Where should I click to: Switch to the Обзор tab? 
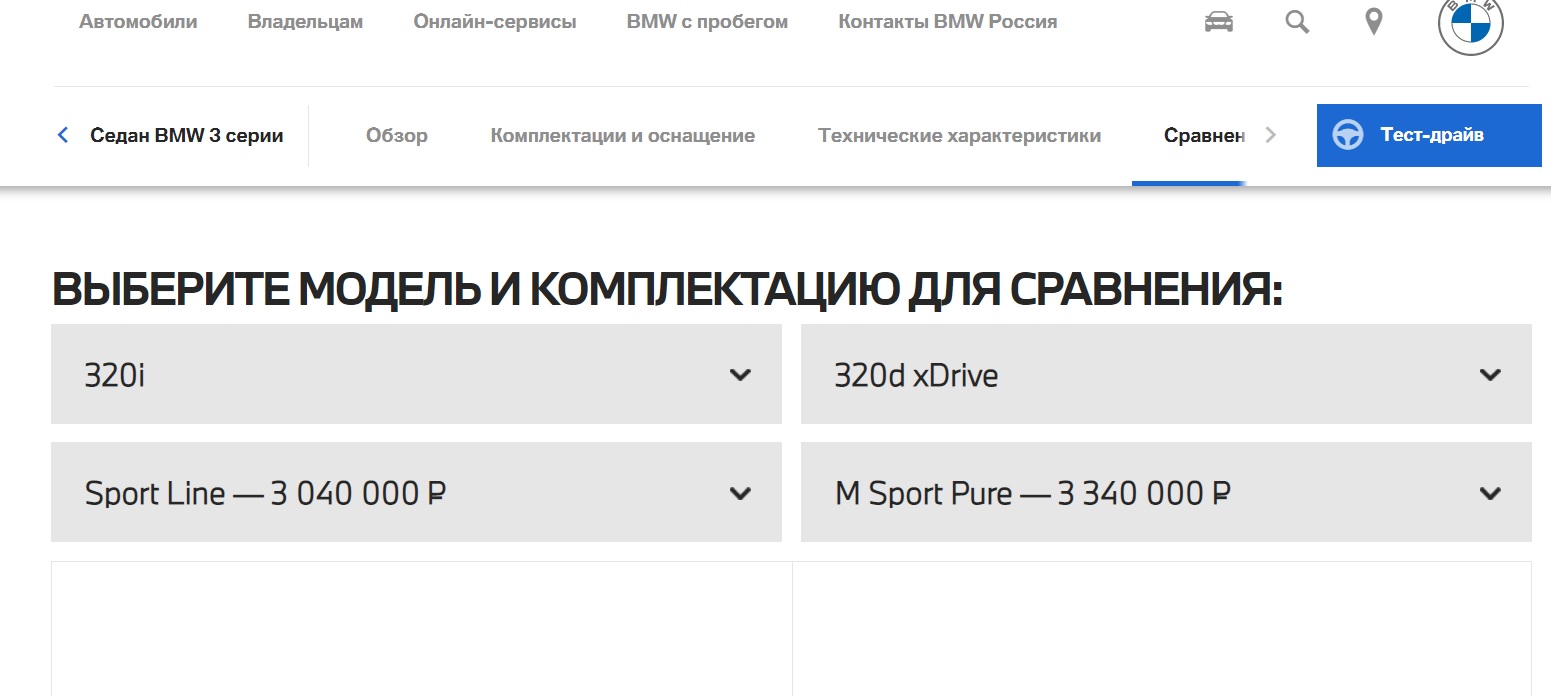[x=397, y=135]
